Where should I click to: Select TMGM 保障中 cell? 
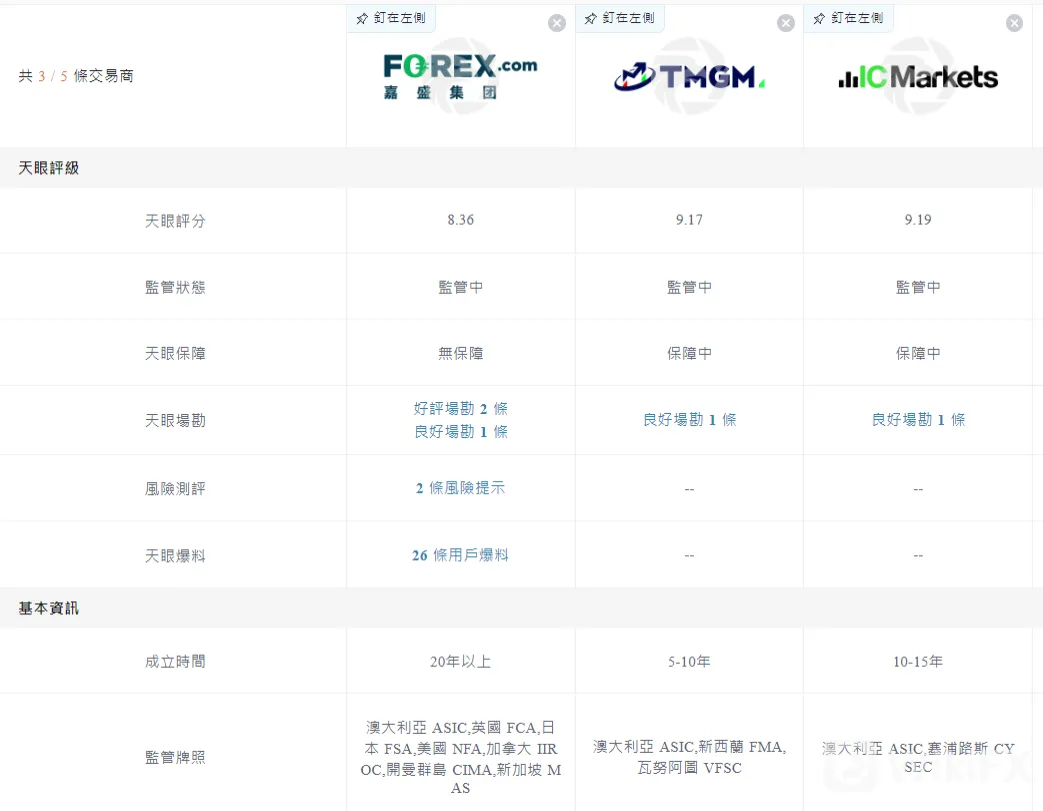(x=689, y=353)
